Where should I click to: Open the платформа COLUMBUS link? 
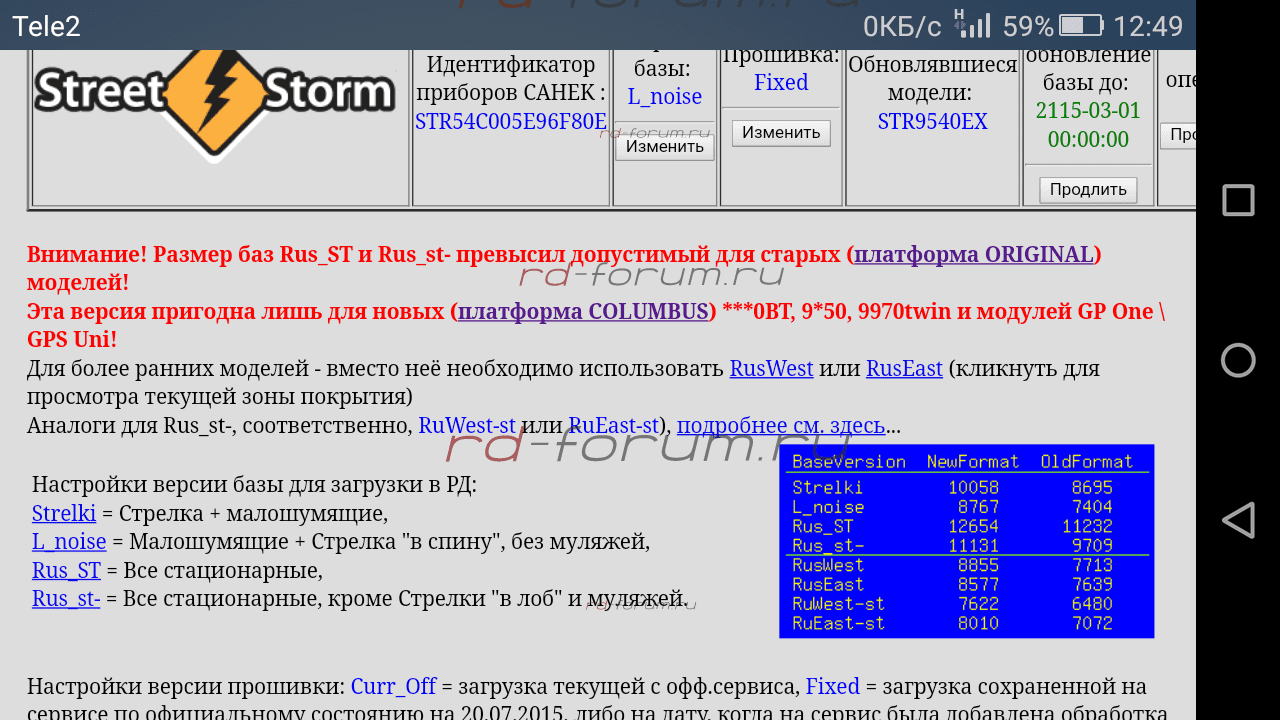click(583, 311)
